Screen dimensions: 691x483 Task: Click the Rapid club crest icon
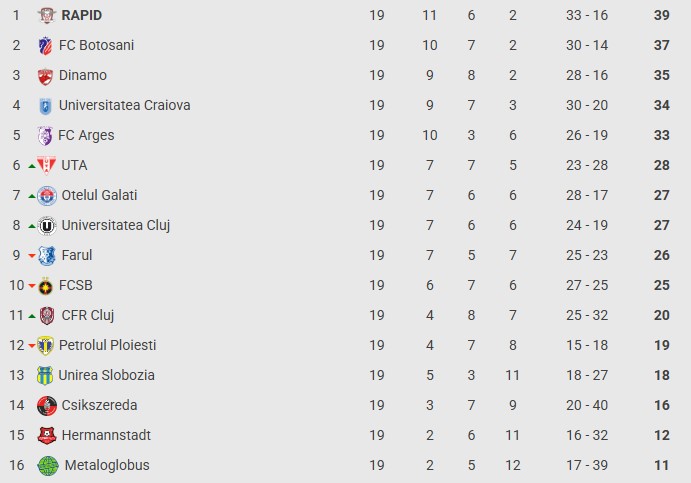pyautogui.click(x=46, y=16)
